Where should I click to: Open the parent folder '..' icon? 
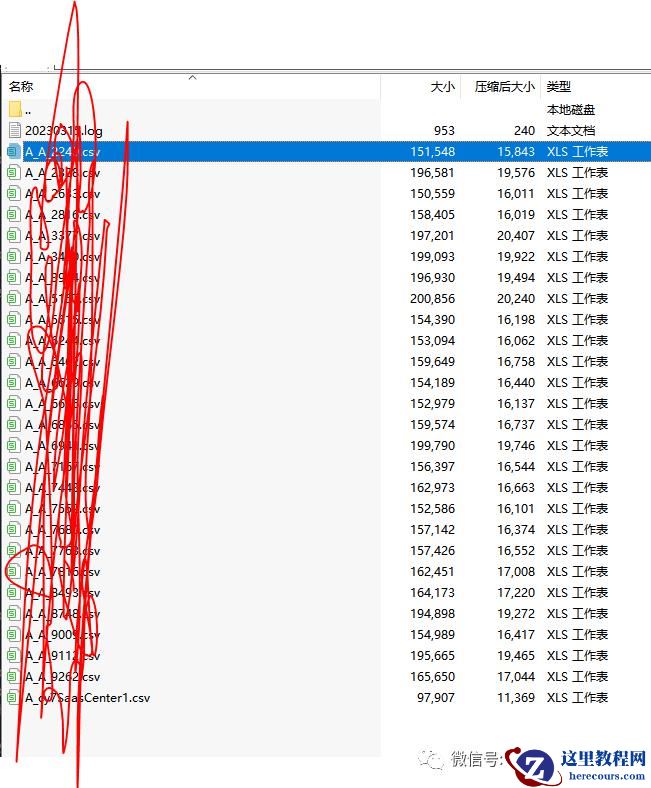click(x=15, y=109)
